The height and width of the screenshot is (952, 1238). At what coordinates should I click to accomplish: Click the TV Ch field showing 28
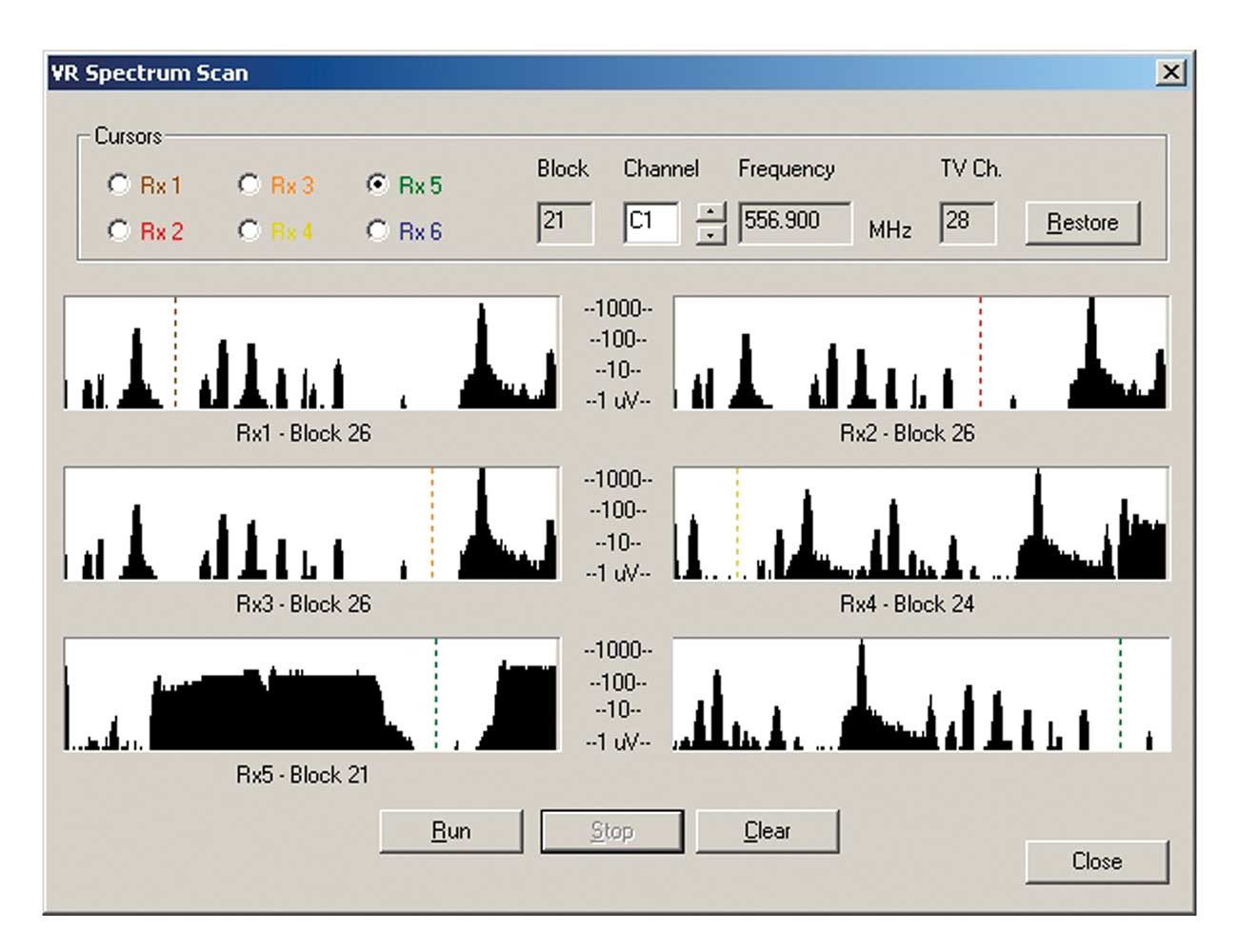click(x=967, y=221)
